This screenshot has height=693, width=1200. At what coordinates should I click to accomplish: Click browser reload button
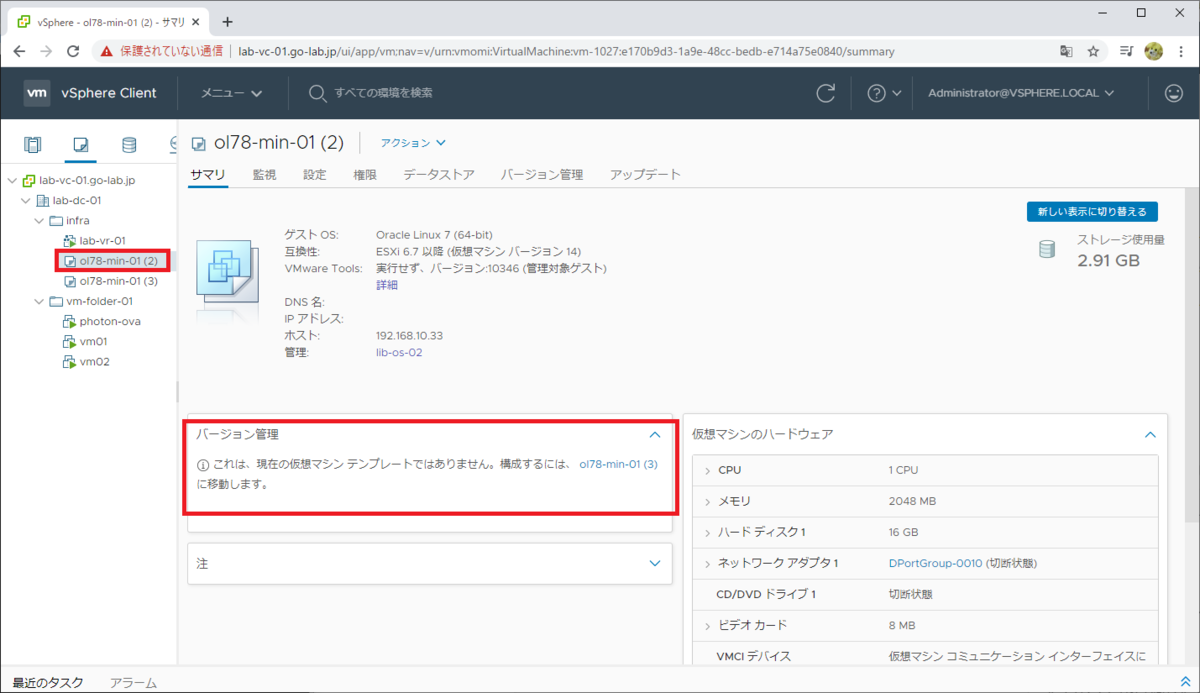click(73, 51)
